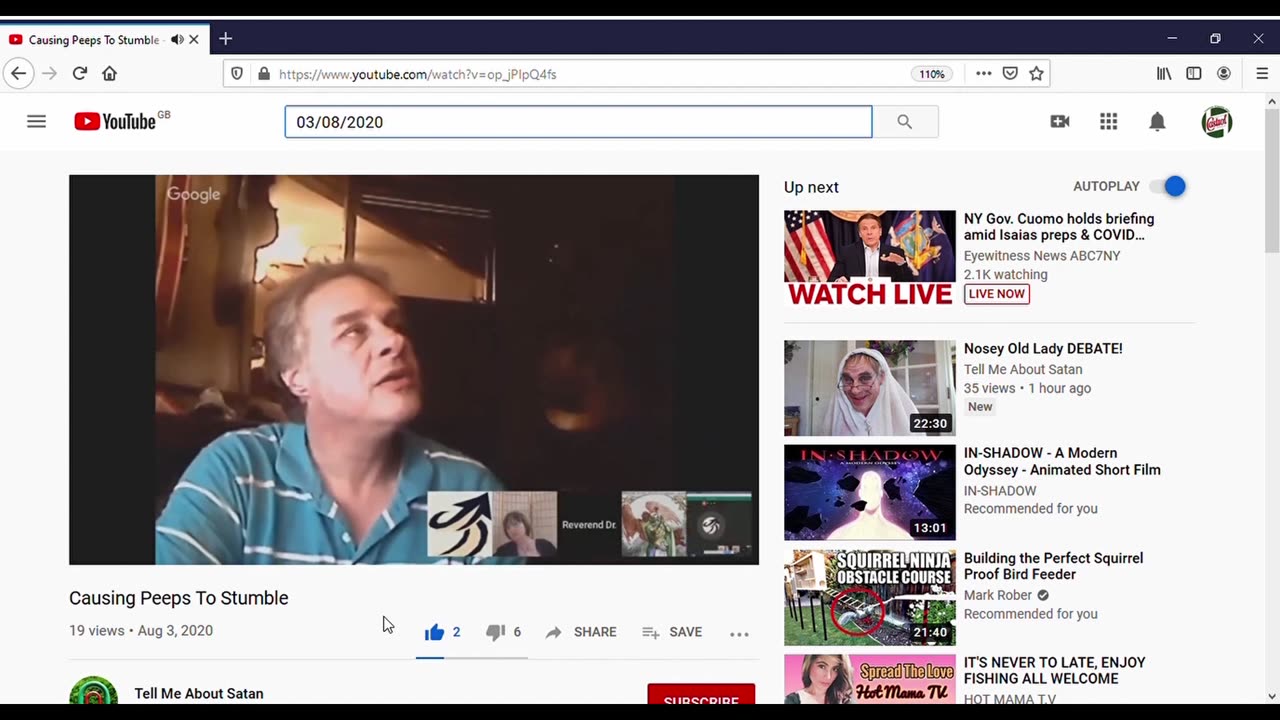
Task: Share the video via SHARE button
Action: [581, 632]
